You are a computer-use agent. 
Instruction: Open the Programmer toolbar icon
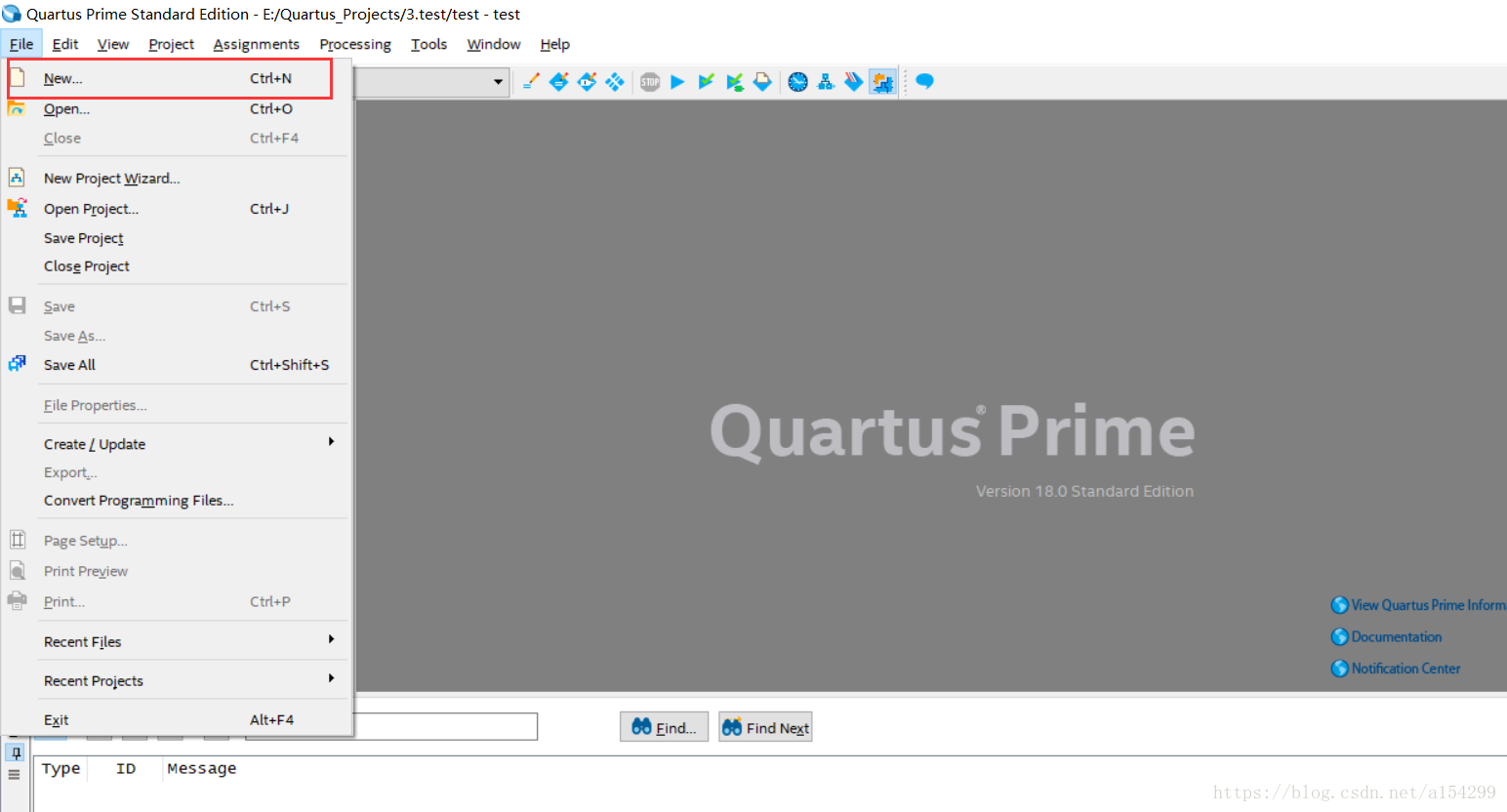[853, 82]
